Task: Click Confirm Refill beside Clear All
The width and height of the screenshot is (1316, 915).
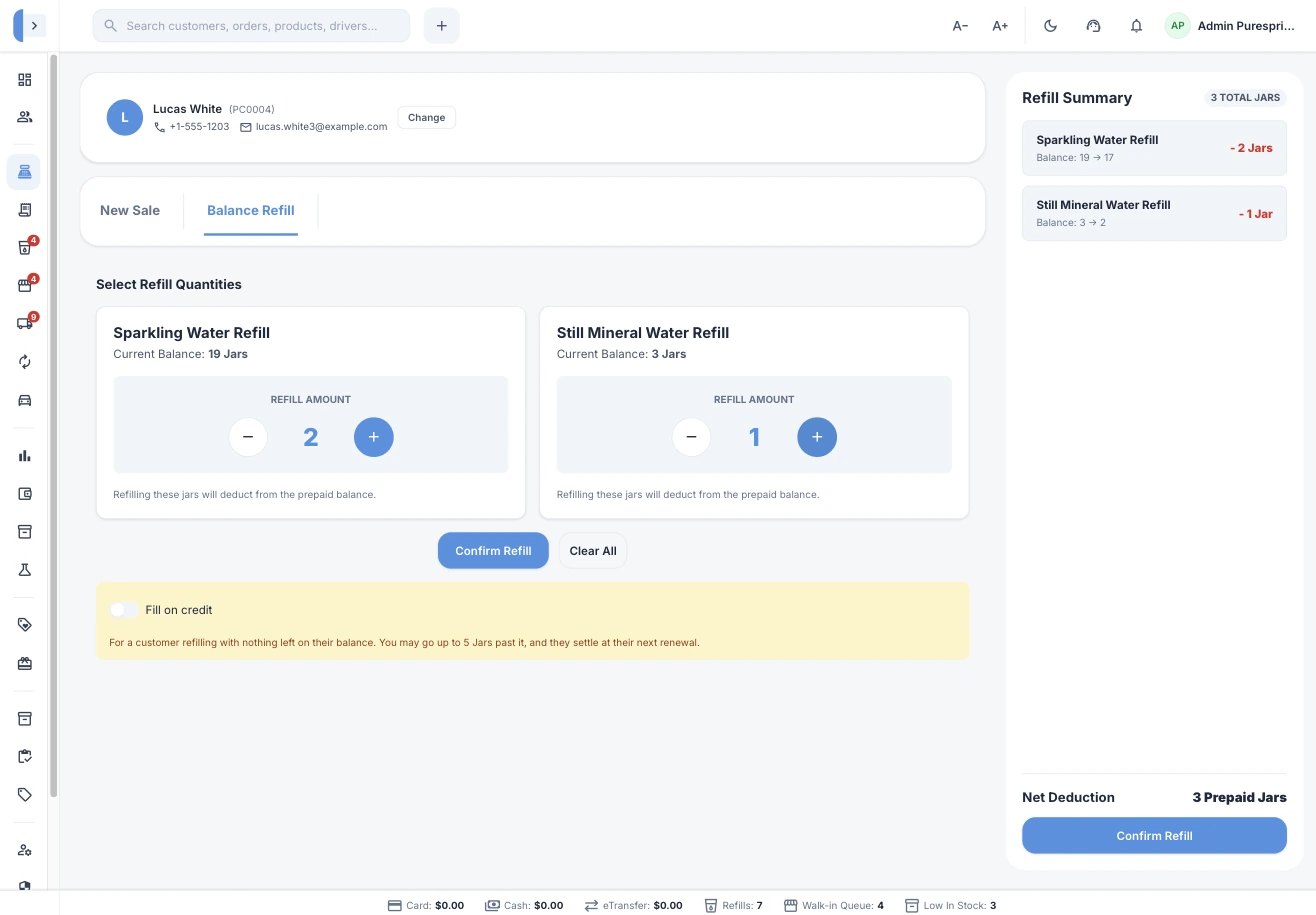Action: (493, 551)
